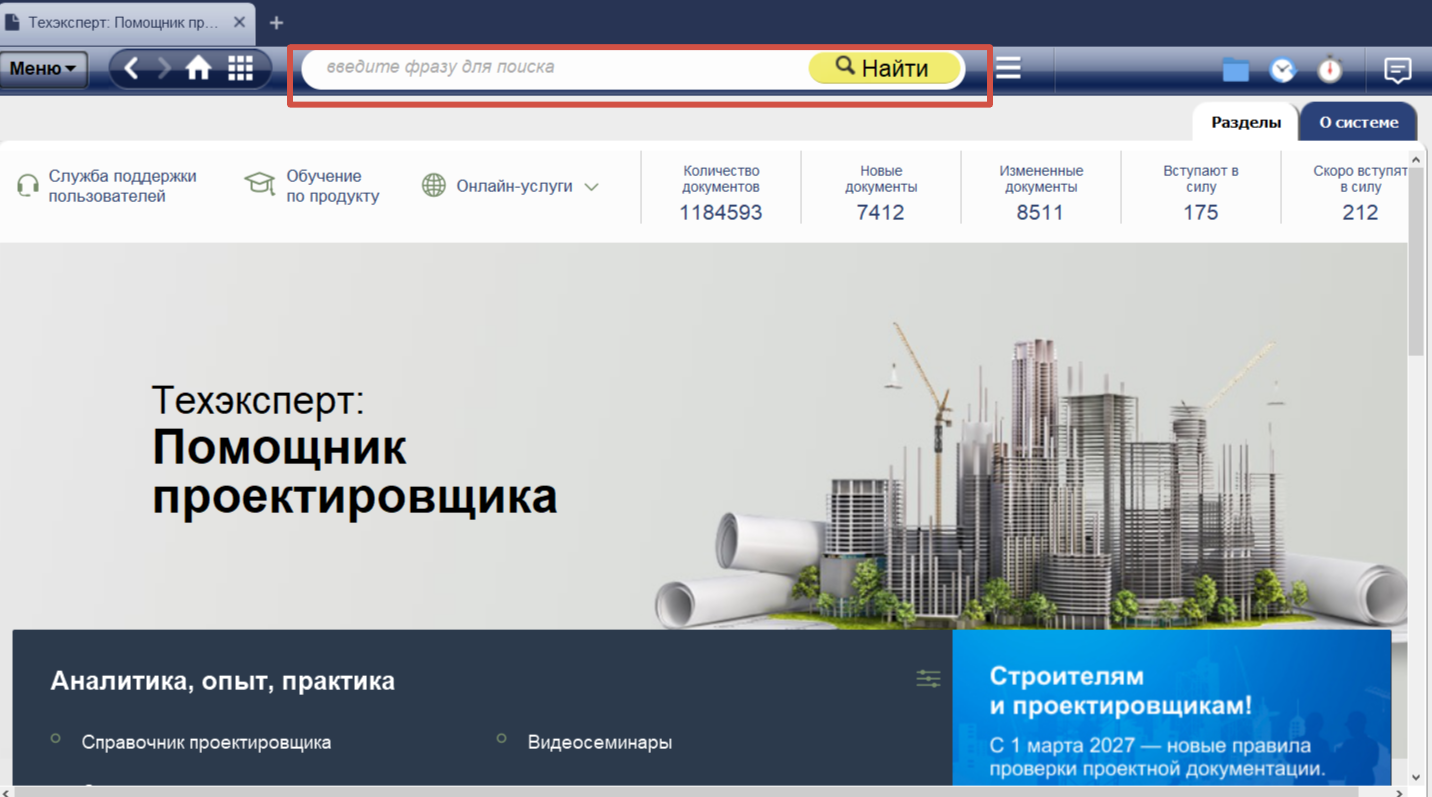The width and height of the screenshot is (1432, 797).
Task: Open Измененные документы 8511 stat
Action: click(x=1041, y=193)
